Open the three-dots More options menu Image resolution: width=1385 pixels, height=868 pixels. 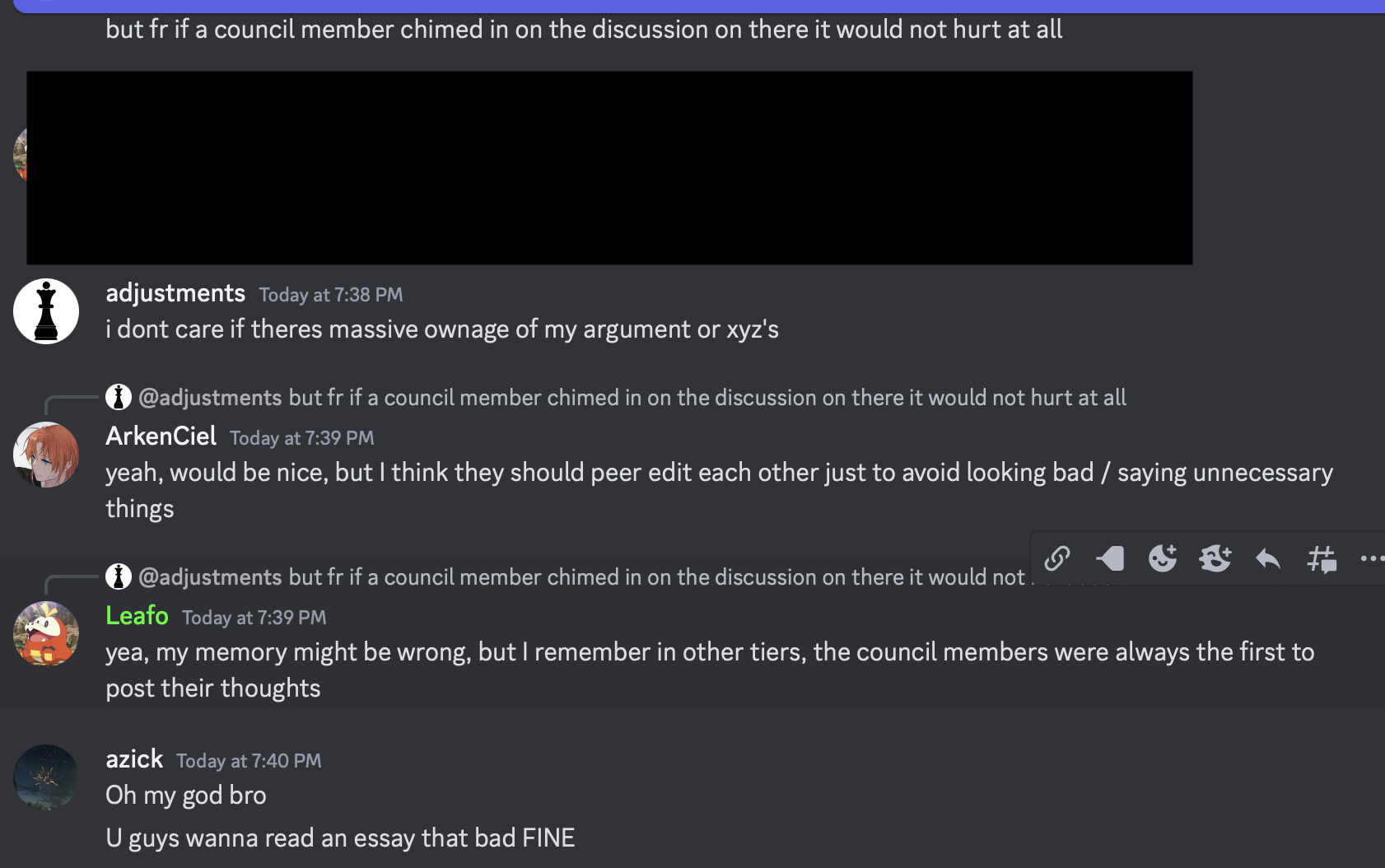click(1372, 558)
